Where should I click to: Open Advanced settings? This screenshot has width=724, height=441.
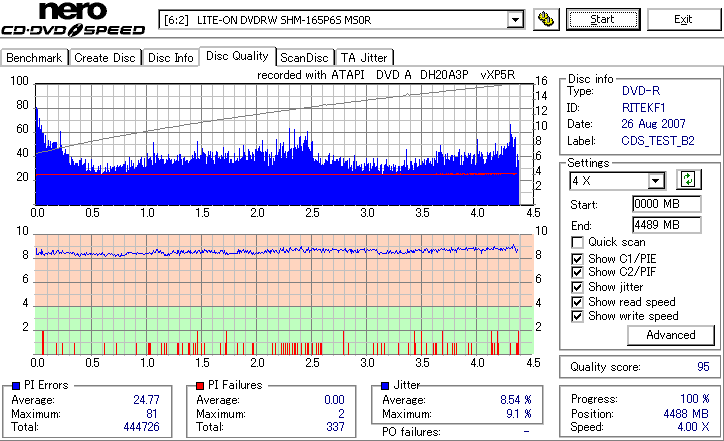670,335
